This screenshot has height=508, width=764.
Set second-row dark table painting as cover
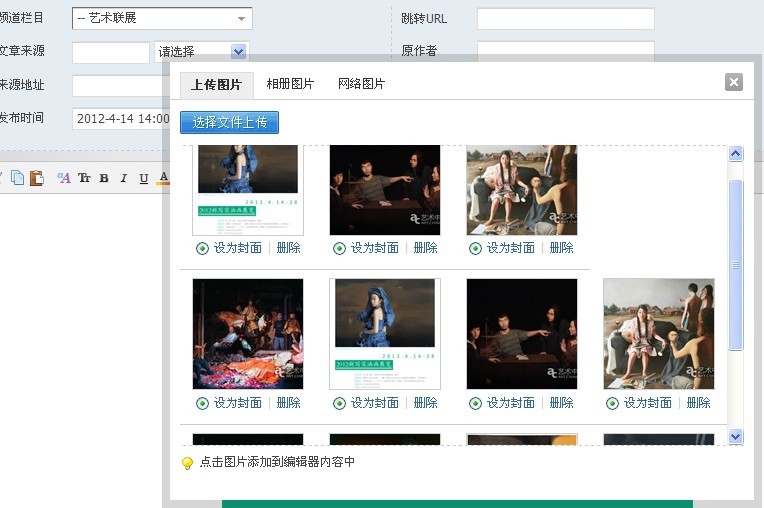tap(502, 403)
